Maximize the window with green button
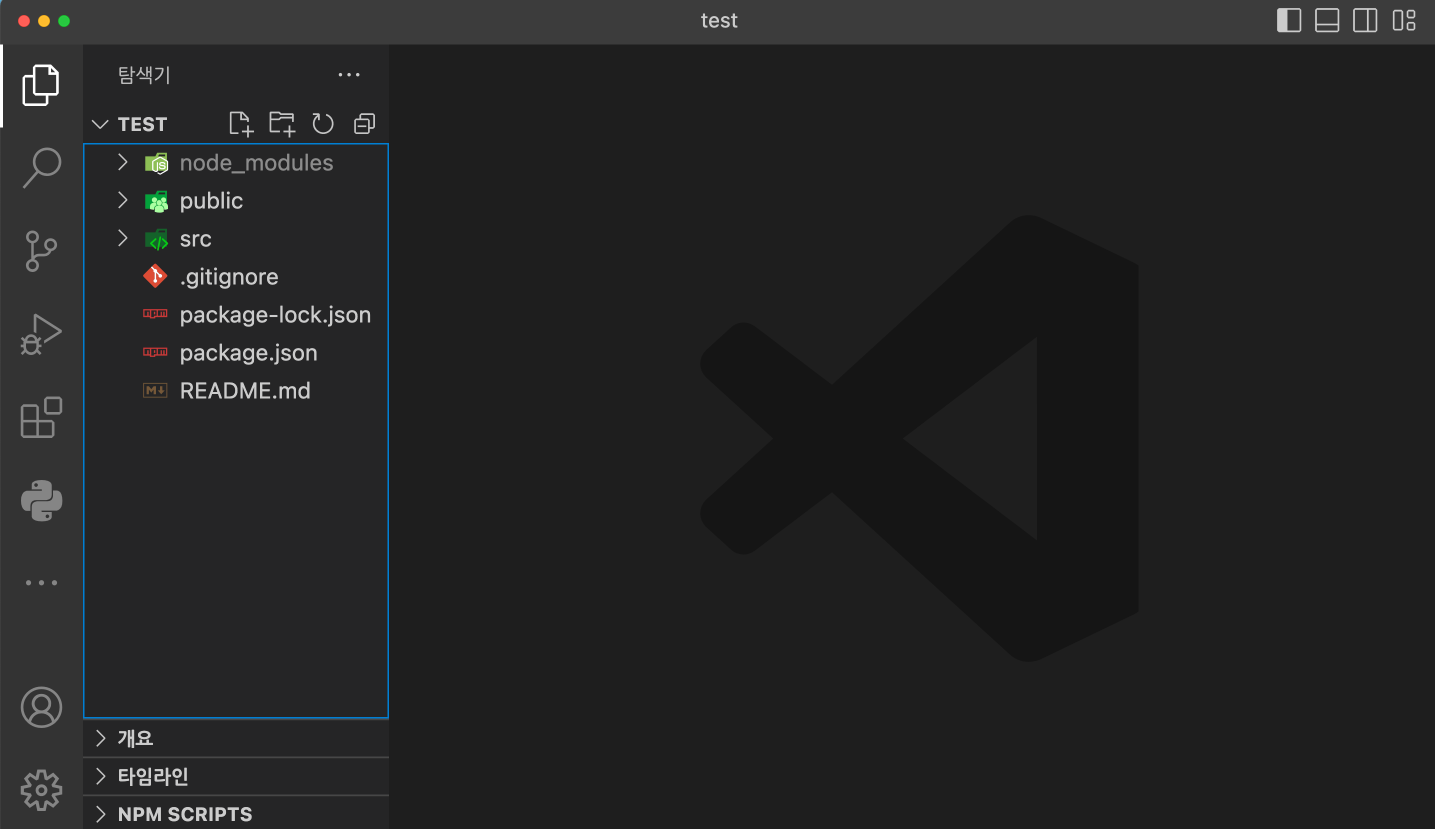This screenshot has height=829, width=1435. (64, 21)
